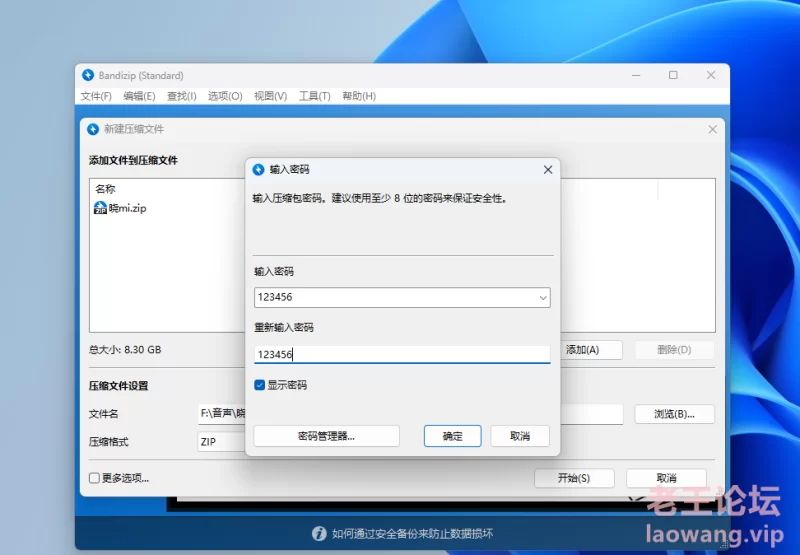The height and width of the screenshot is (555, 800).
Task: Open the 查找(I) menu
Action: [x=182, y=96]
